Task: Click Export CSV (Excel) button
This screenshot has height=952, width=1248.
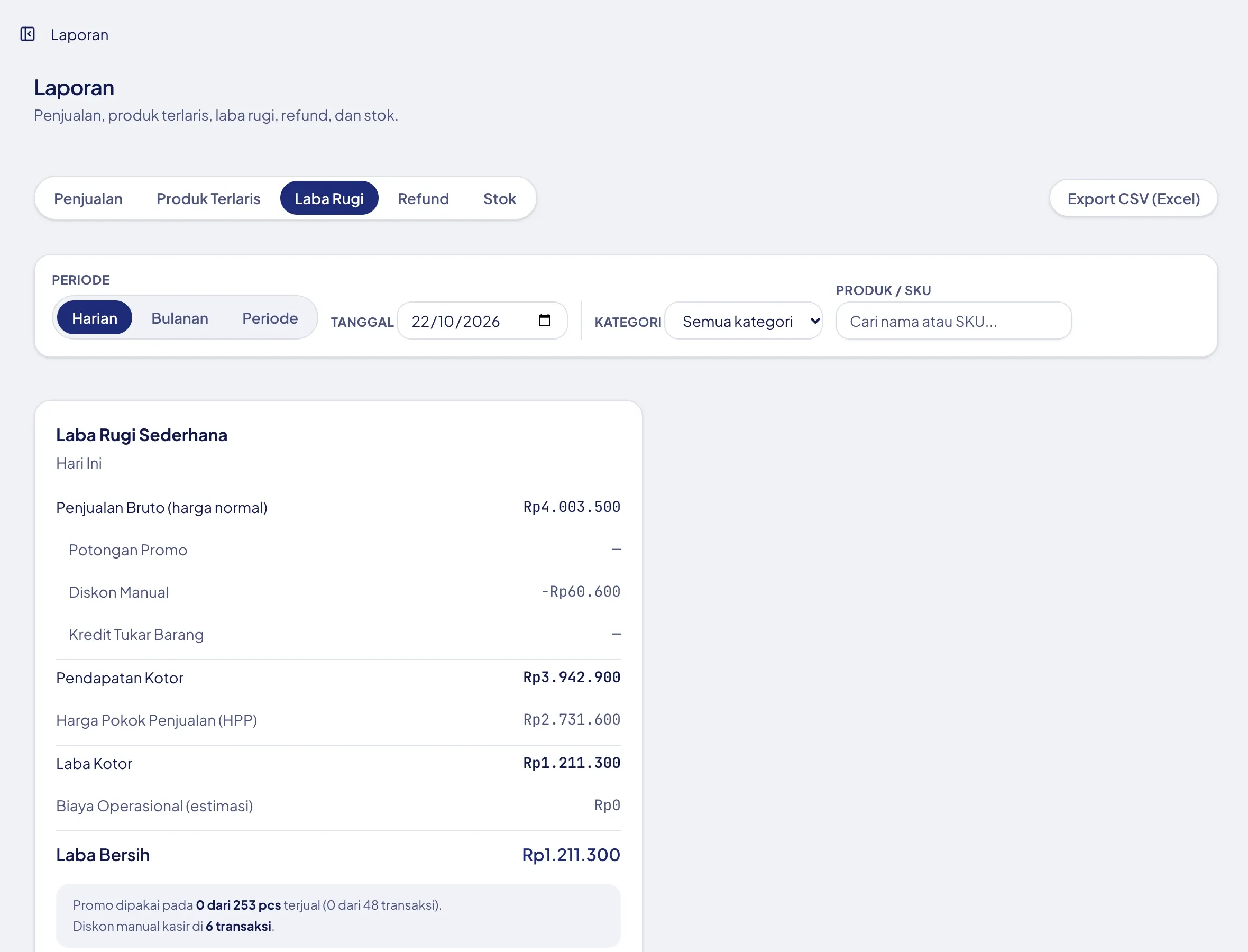Action: [1134, 198]
